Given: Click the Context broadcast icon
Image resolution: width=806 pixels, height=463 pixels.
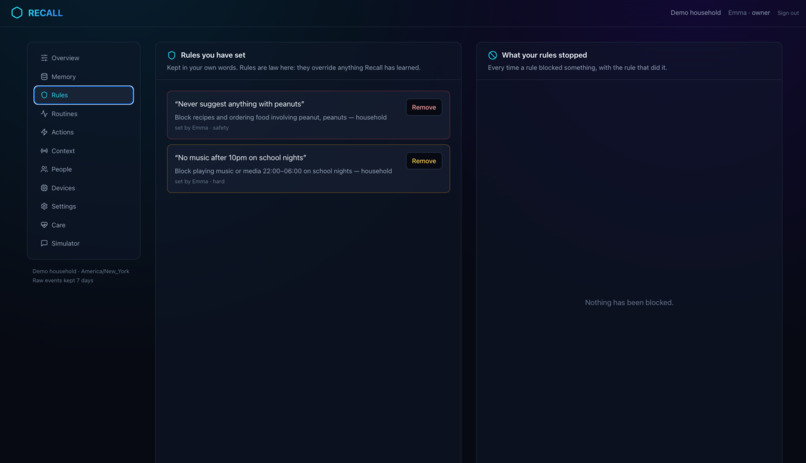Looking at the screenshot, I should (x=44, y=151).
